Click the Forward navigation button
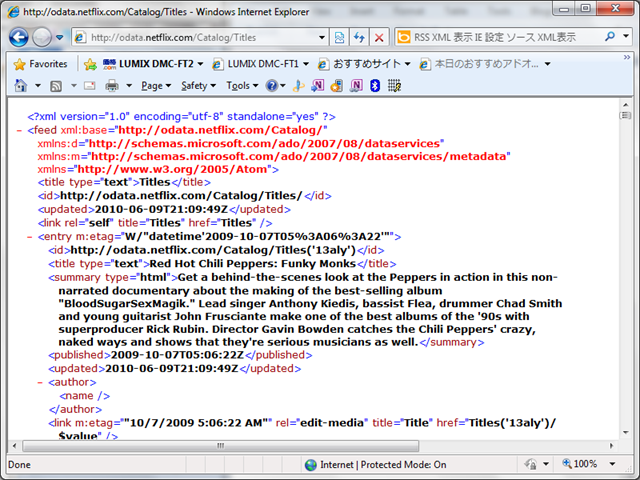Viewport: 640px width, 480px height. click(42, 38)
